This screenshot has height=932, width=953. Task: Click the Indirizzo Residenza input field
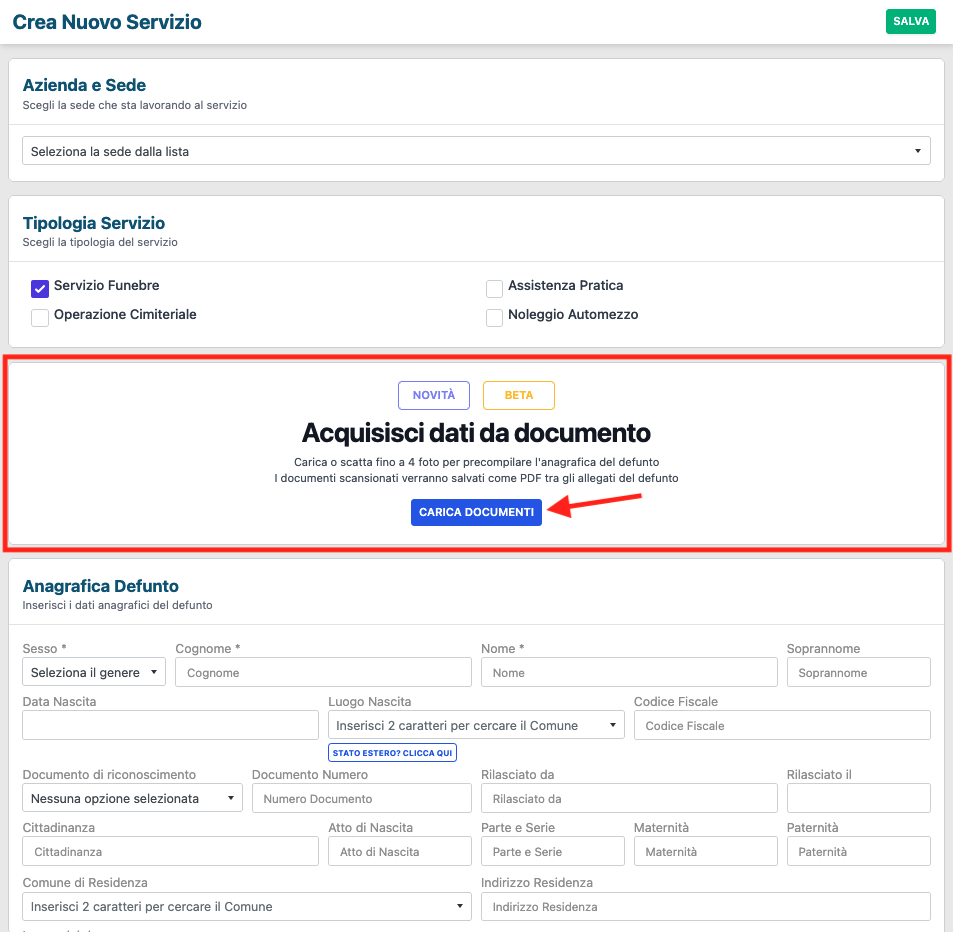pos(705,906)
